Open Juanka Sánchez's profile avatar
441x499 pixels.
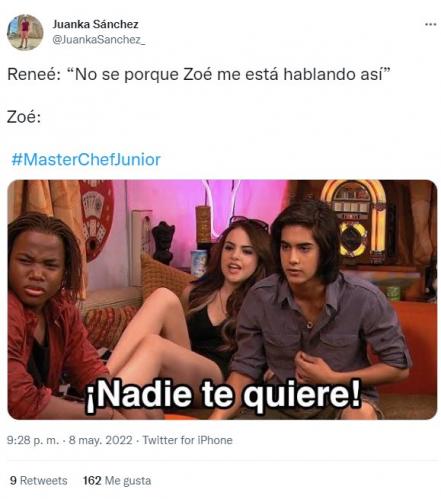tap(25, 32)
